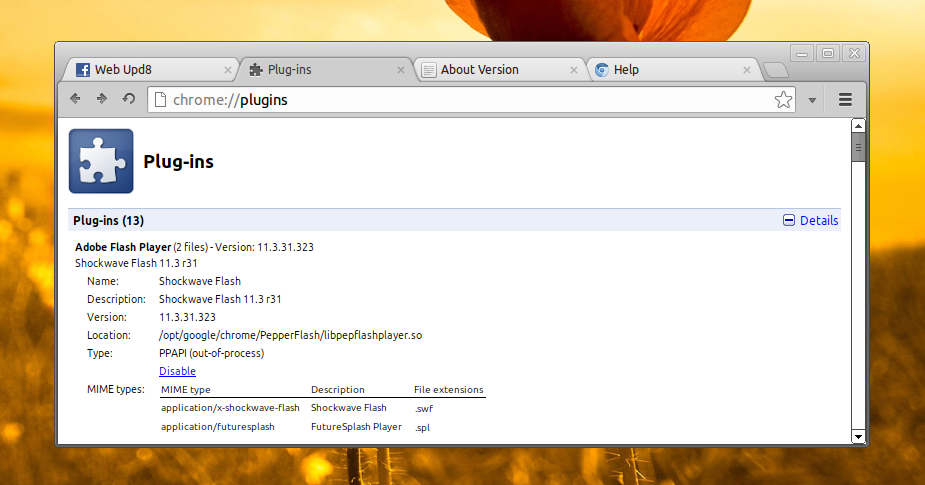Go forward with the forward arrow
Screen dimensions: 925x485
coord(101,99)
